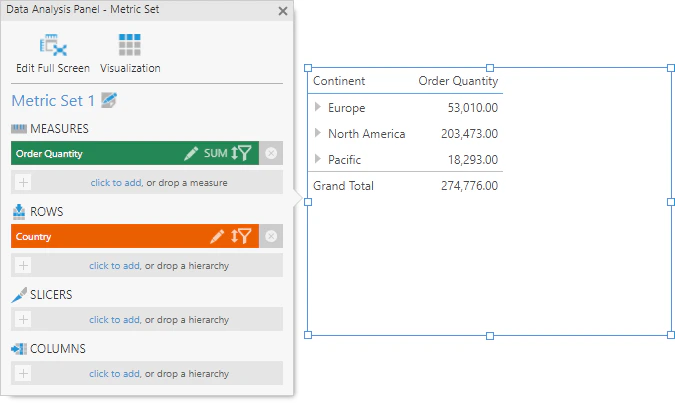
Task: Click 'click to add' link under Columns
Action: point(115,373)
